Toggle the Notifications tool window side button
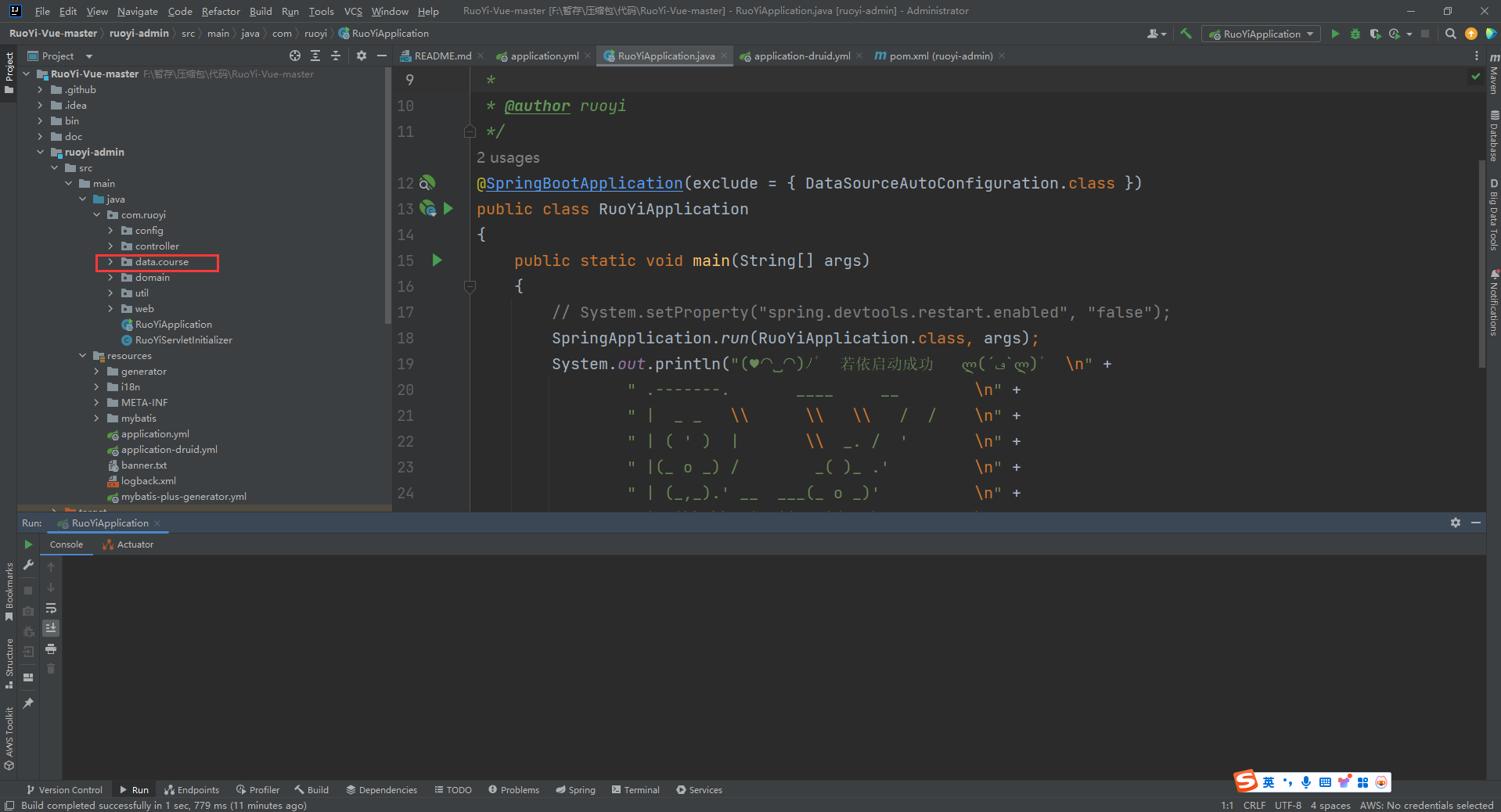The width and height of the screenshot is (1501, 812). pyautogui.click(x=1493, y=303)
